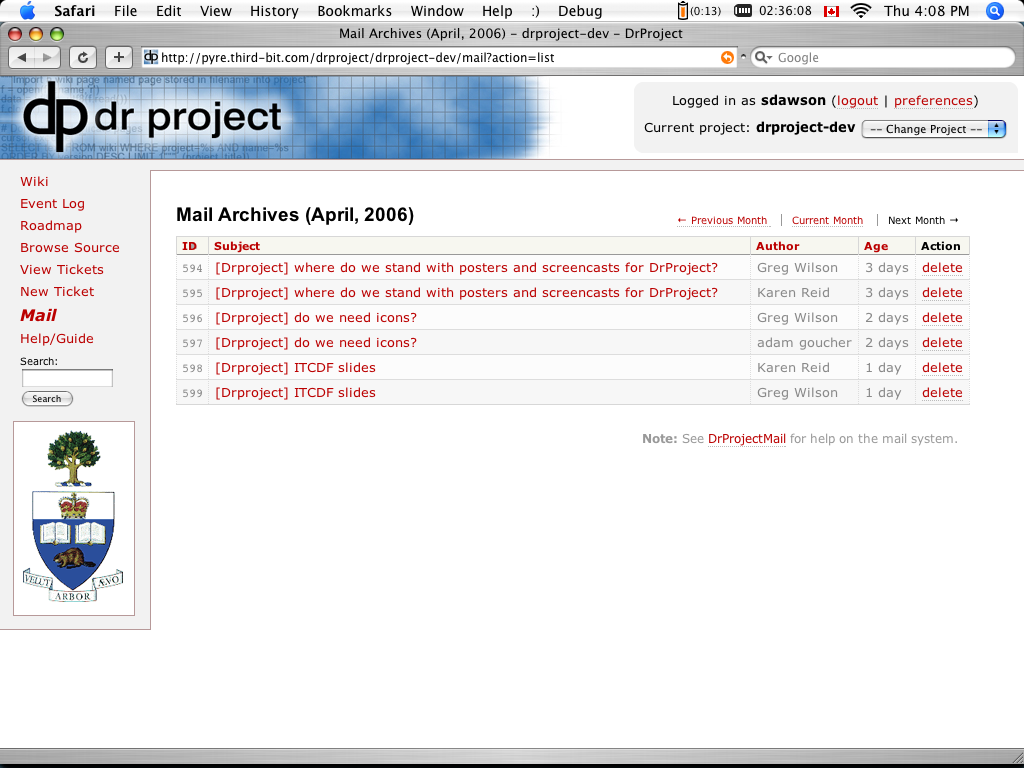The image size is (1024, 768).
Task: Open the History menu
Action: click(273, 11)
